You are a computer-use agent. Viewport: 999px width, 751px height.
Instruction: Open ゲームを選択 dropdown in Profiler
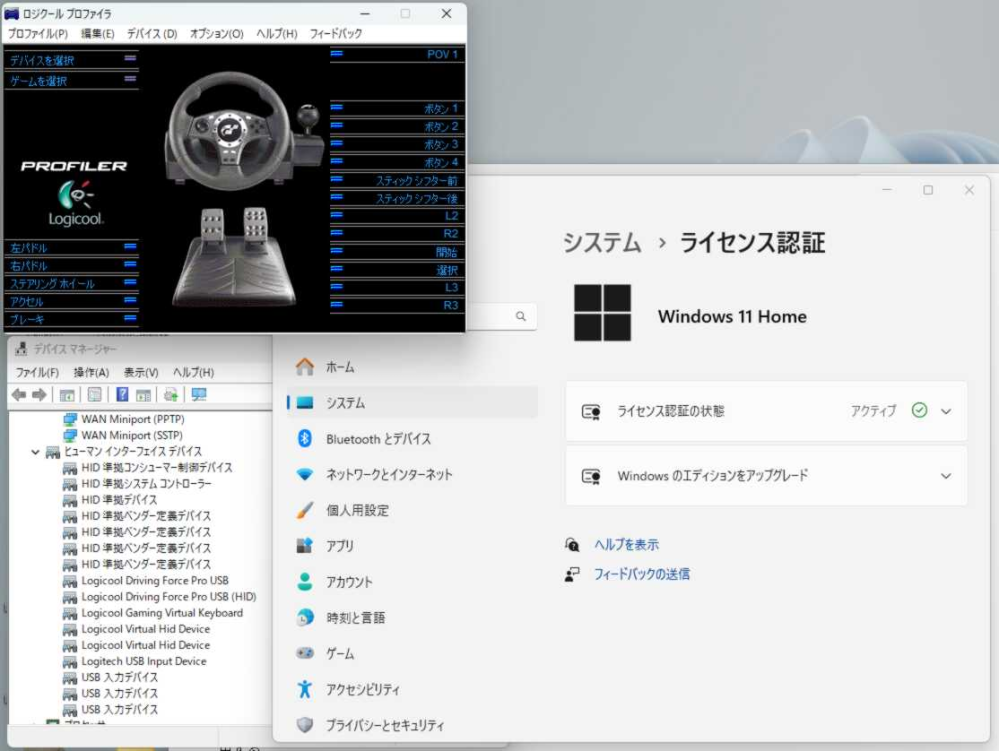[71, 81]
